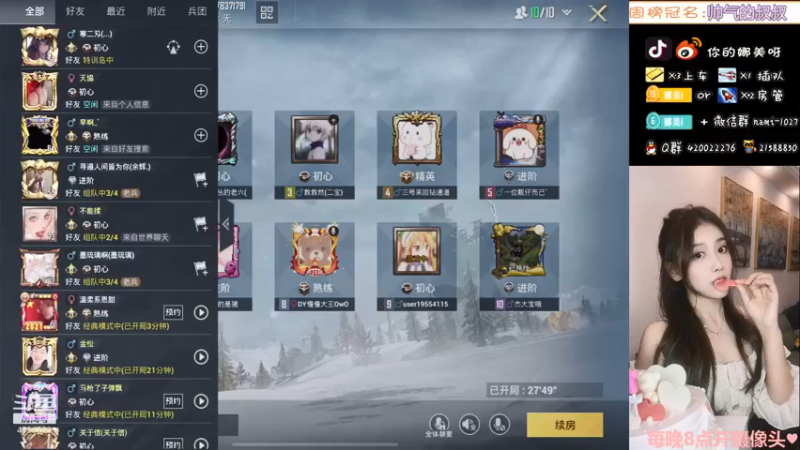Invite friend 天猫 with plus icon
The image size is (800, 450).
(x=201, y=91)
